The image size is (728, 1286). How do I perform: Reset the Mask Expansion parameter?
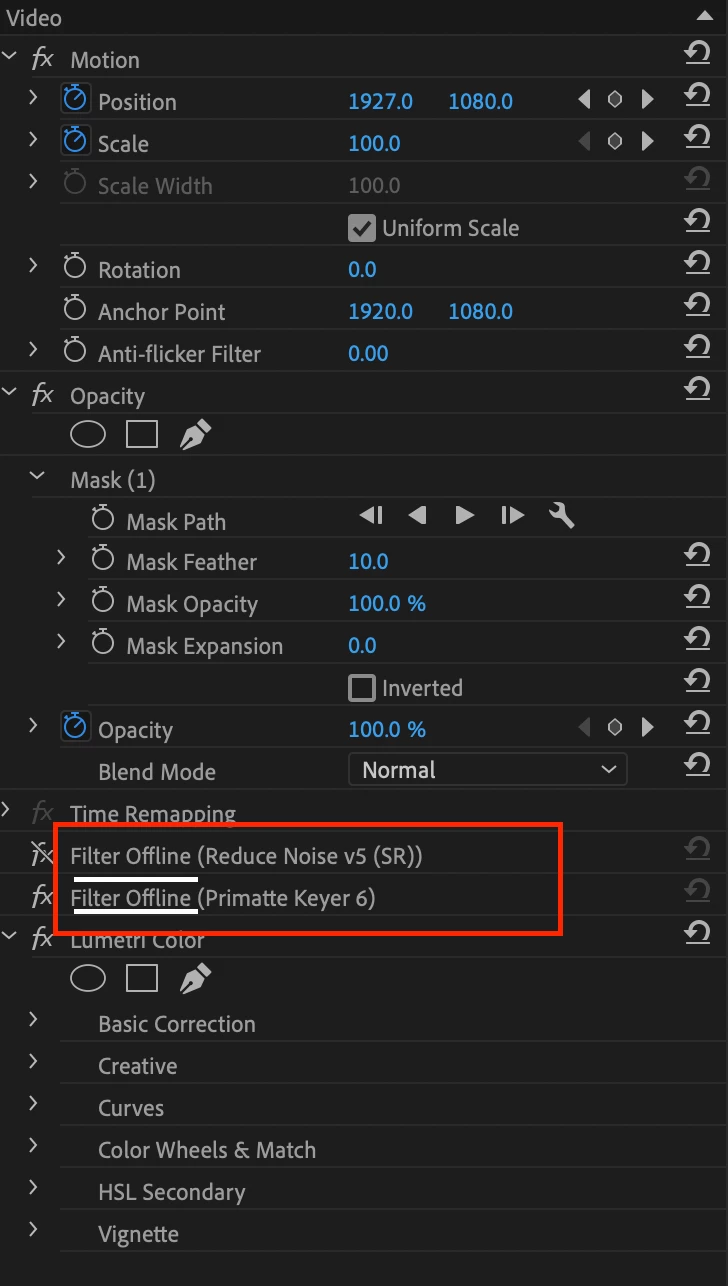click(697, 639)
